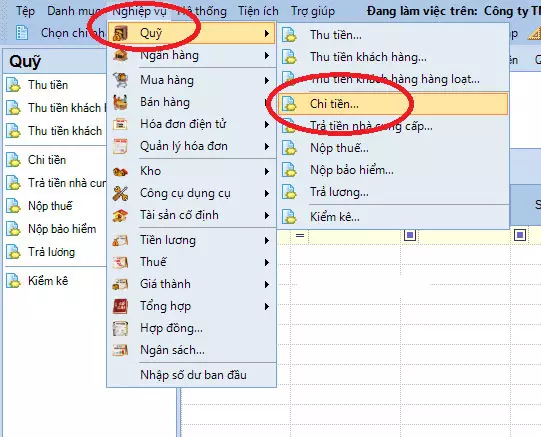Select Trả lương in the Quỹ submenu

[x=393, y=192]
